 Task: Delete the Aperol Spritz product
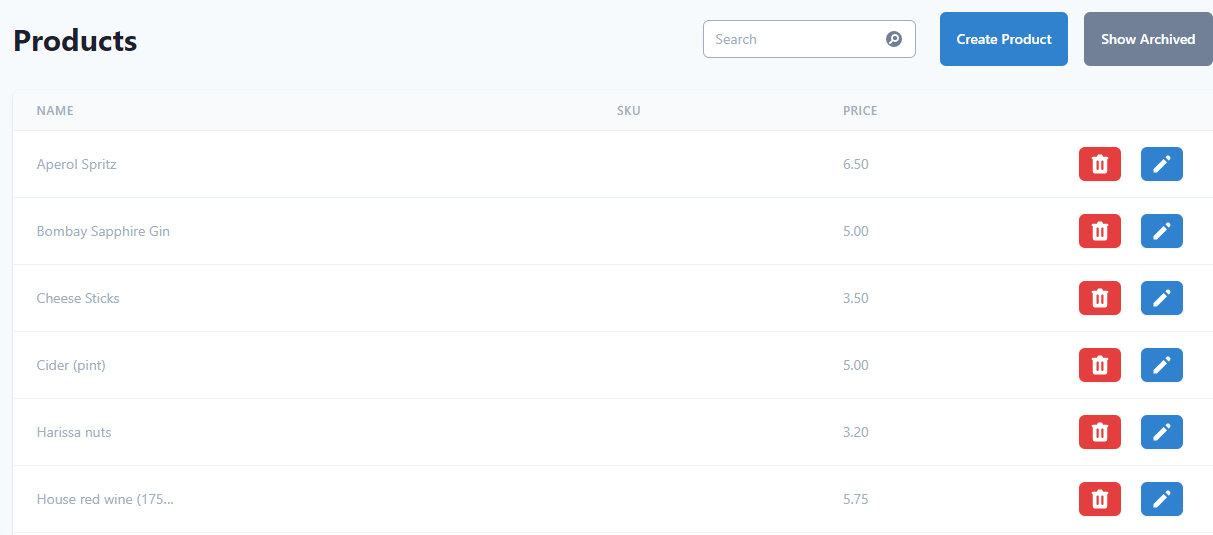(1099, 164)
